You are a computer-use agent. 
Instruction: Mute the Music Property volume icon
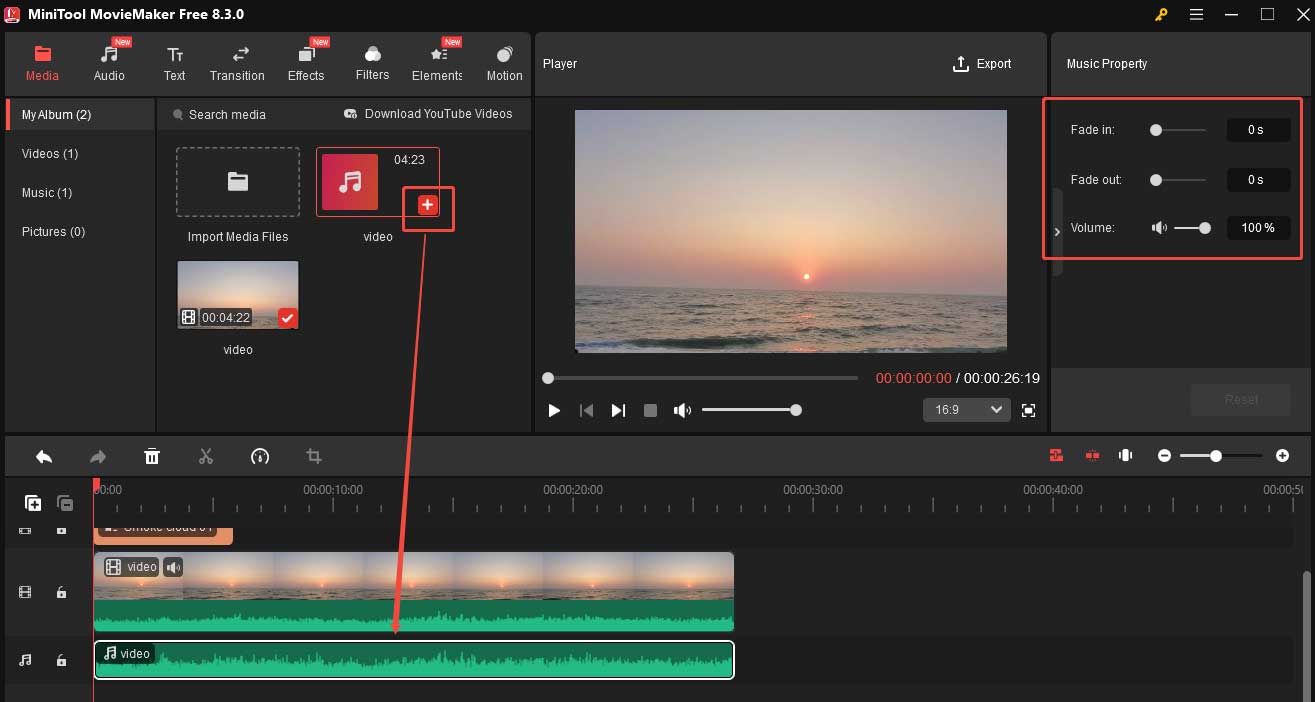click(x=1159, y=228)
